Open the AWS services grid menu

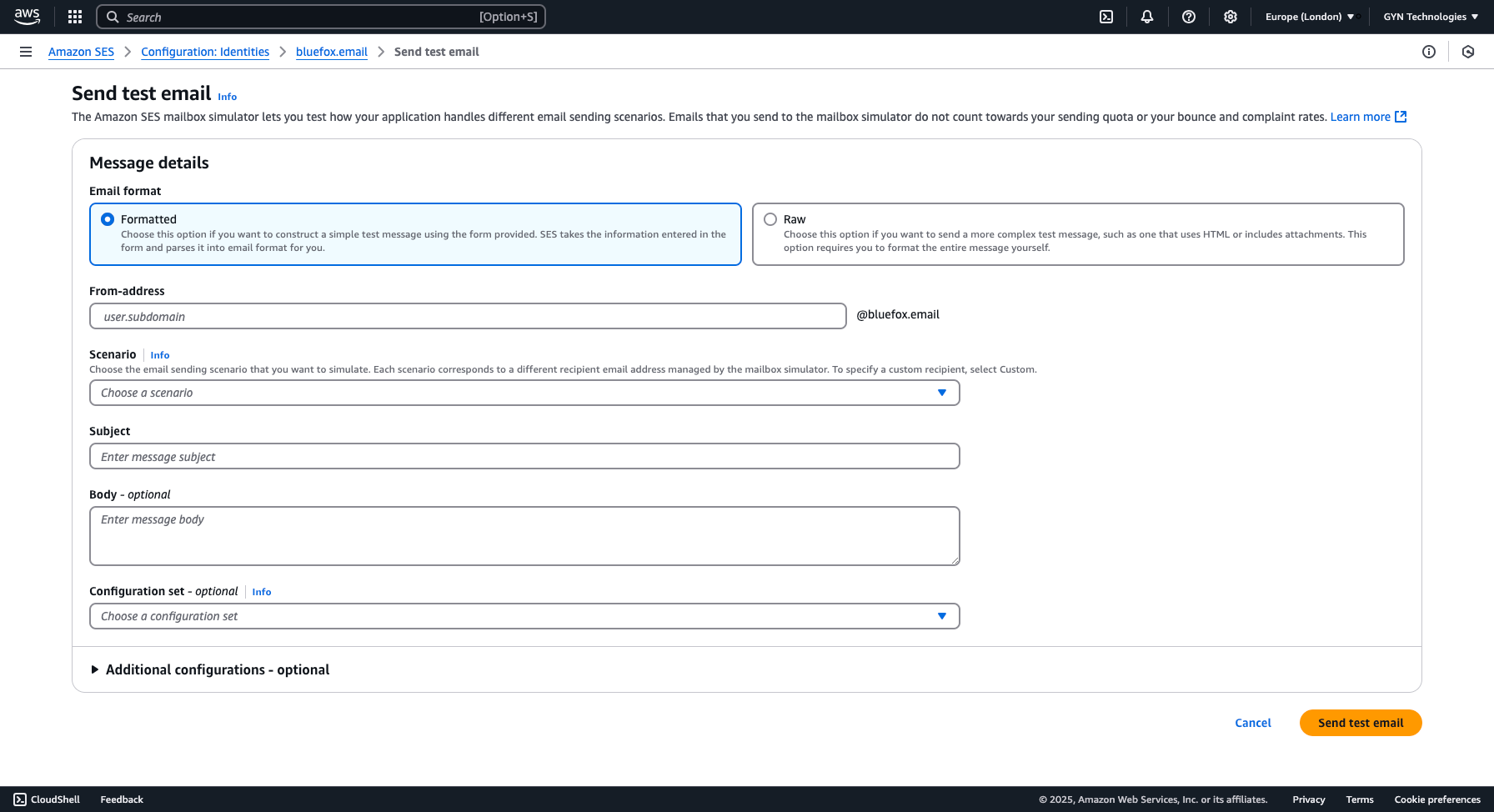click(74, 17)
